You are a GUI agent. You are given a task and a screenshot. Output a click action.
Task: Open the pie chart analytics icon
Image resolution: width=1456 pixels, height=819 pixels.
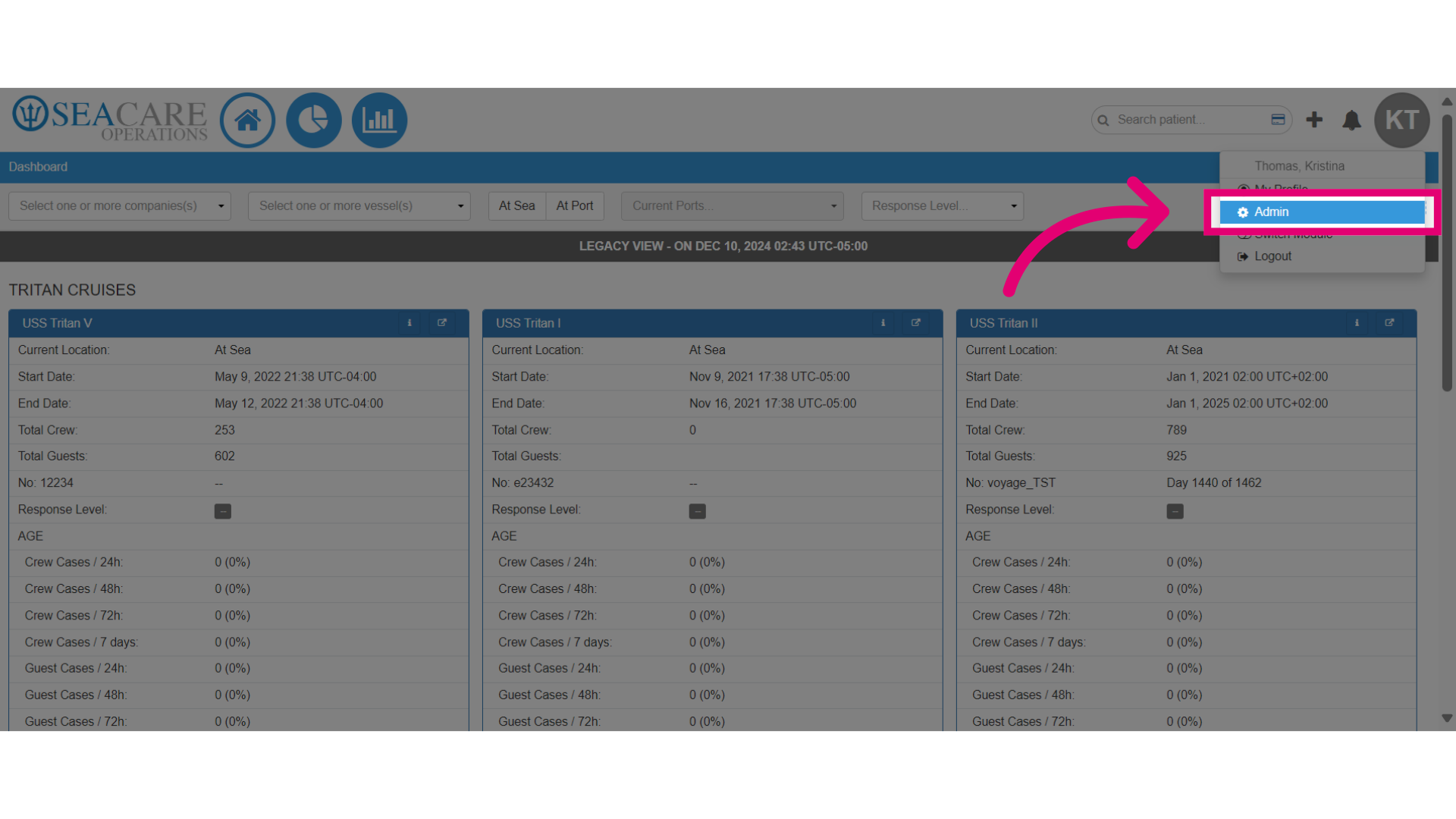click(313, 120)
